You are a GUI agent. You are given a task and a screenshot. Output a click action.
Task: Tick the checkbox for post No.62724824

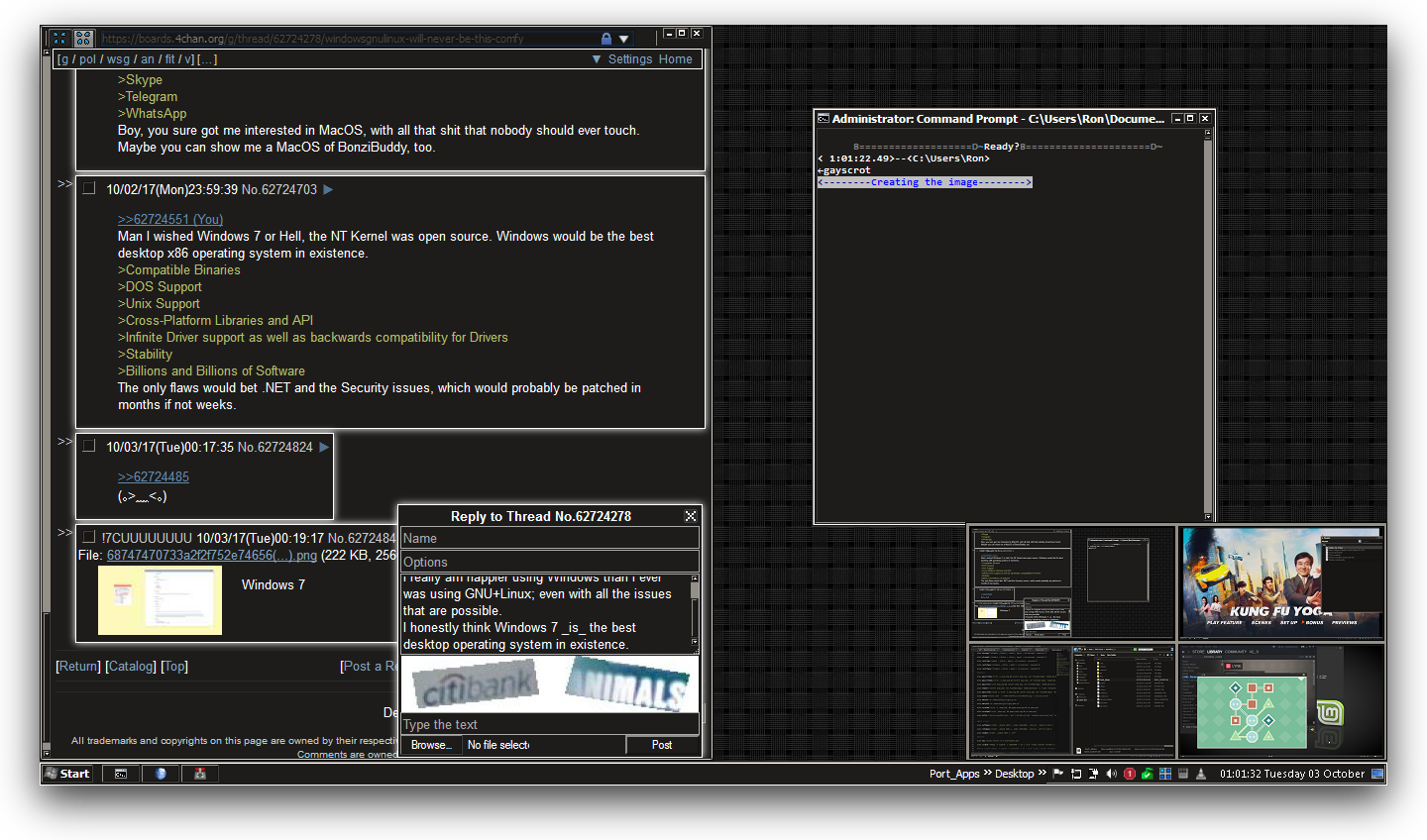pos(89,446)
